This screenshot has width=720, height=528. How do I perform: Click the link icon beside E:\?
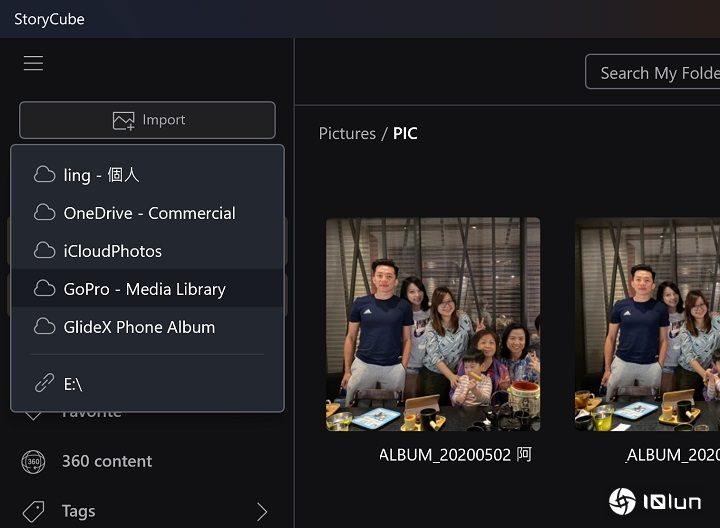pyautogui.click(x=44, y=383)
